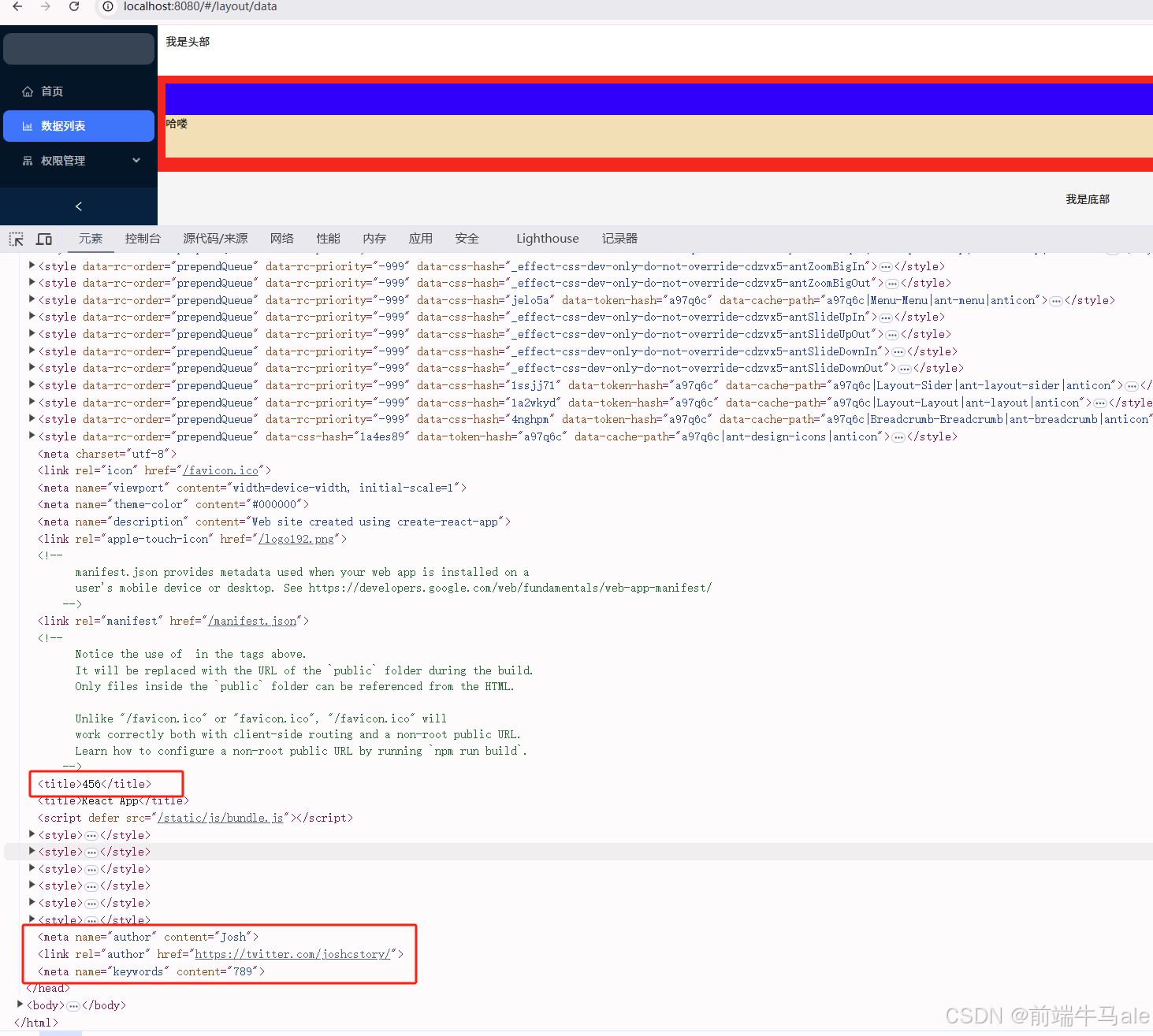
Task: Collapse the sidebar using the left chevron
Action: click(x=78, y=206)
